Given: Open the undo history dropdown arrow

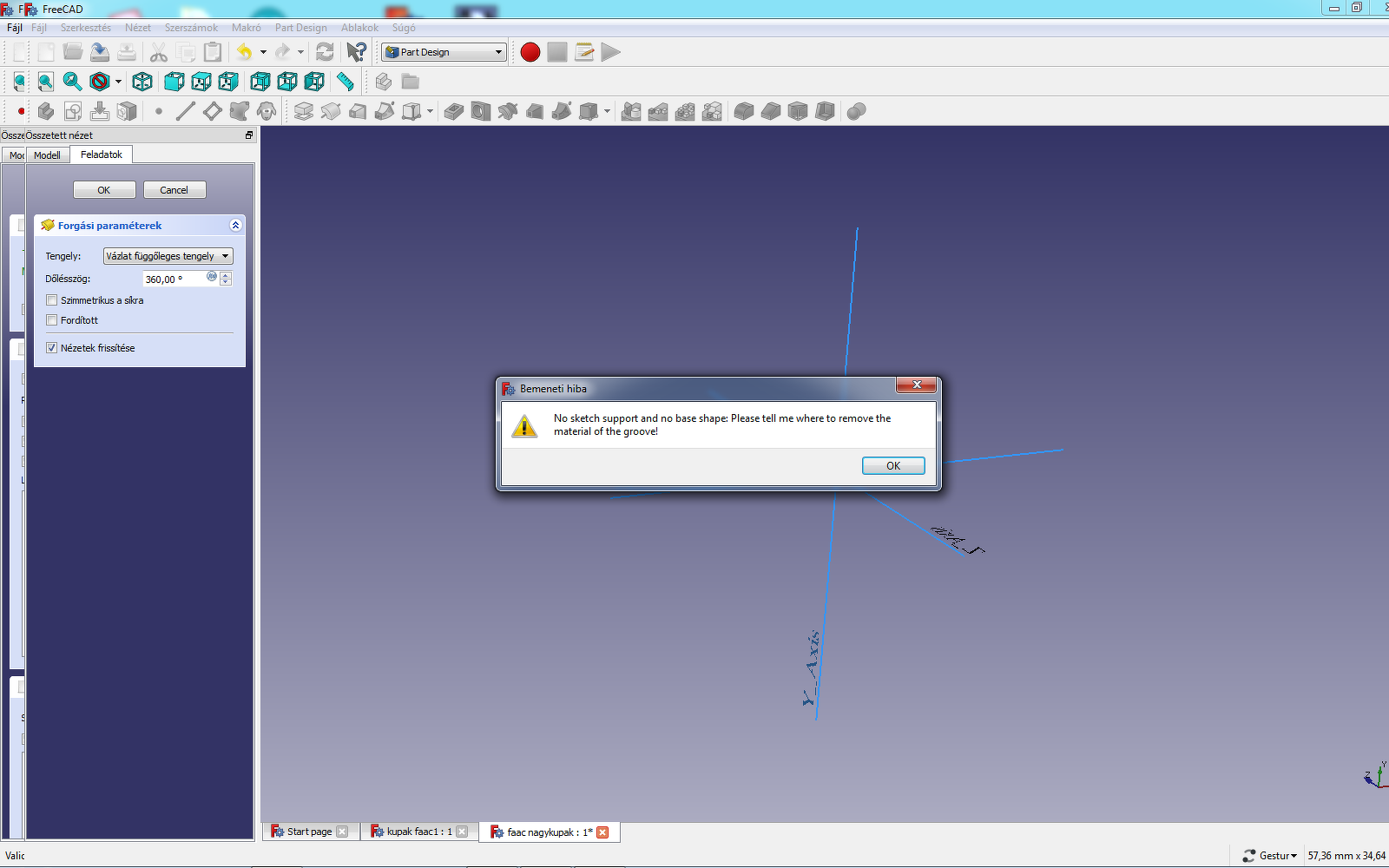Looking at the screenshot, I should tap(263, 52).
